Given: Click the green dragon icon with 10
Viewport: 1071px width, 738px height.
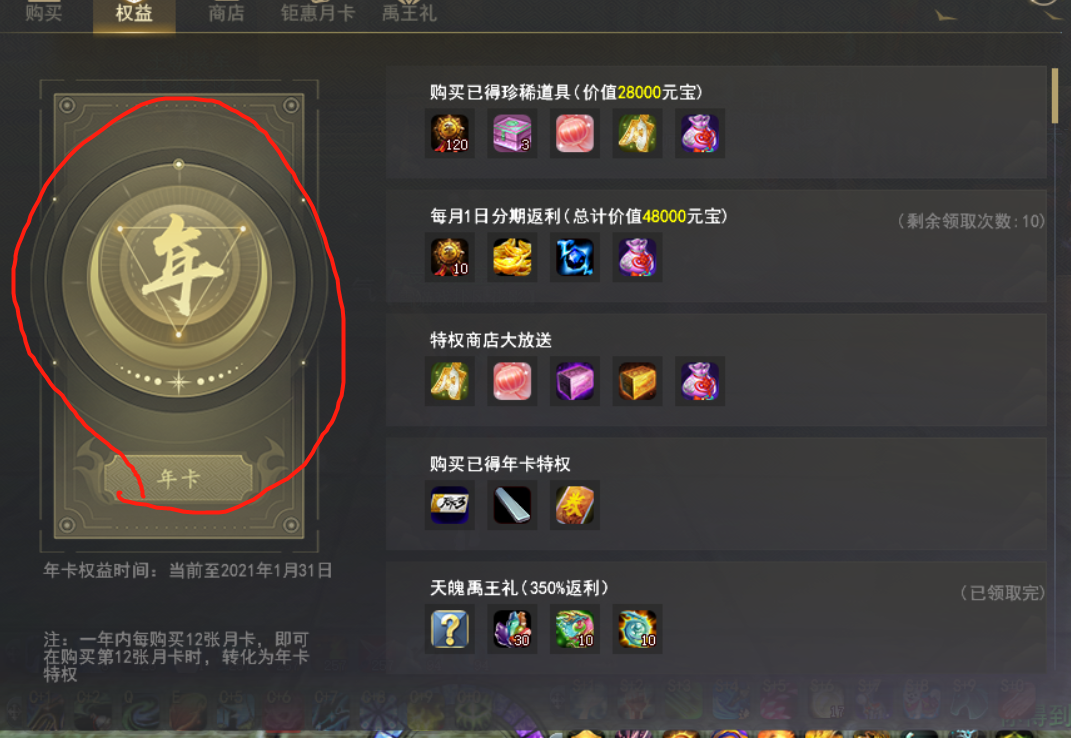Looking at the screenshot, I should tap(574, 629).
